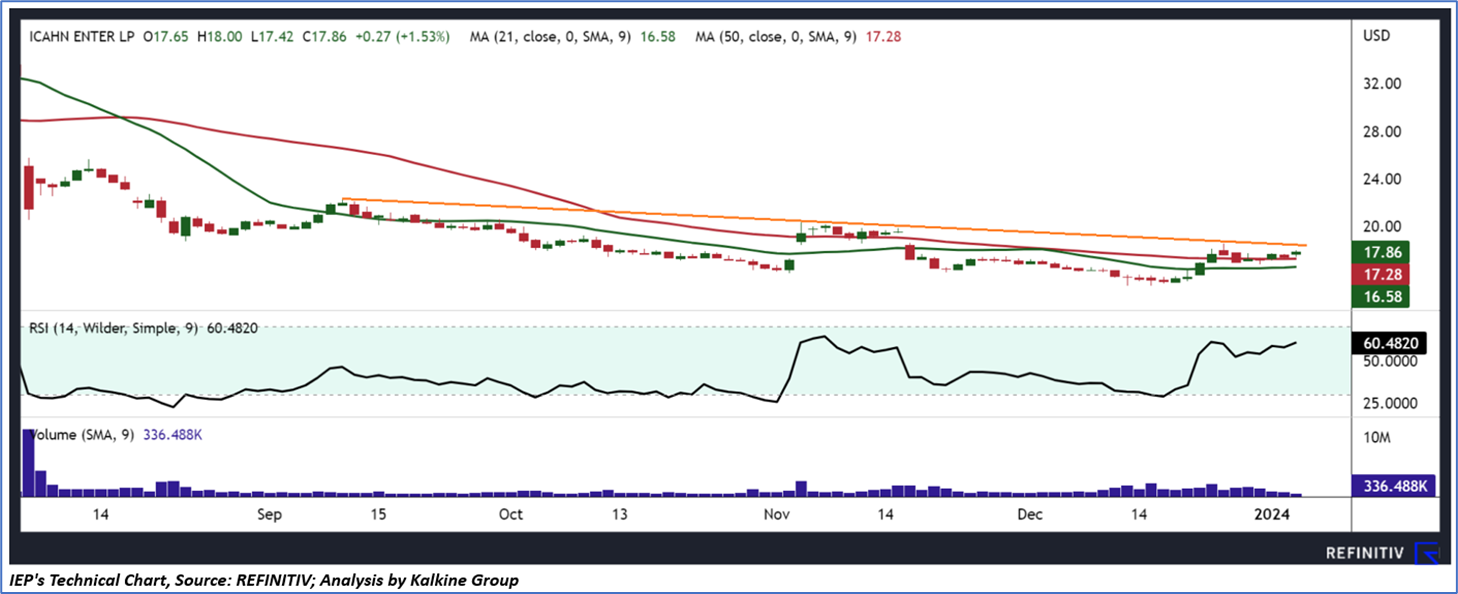The height and width of the screenshot is (594, 1458).
Task: Select the dark green 16.58 MA price tag
Action: (1379, 295)
